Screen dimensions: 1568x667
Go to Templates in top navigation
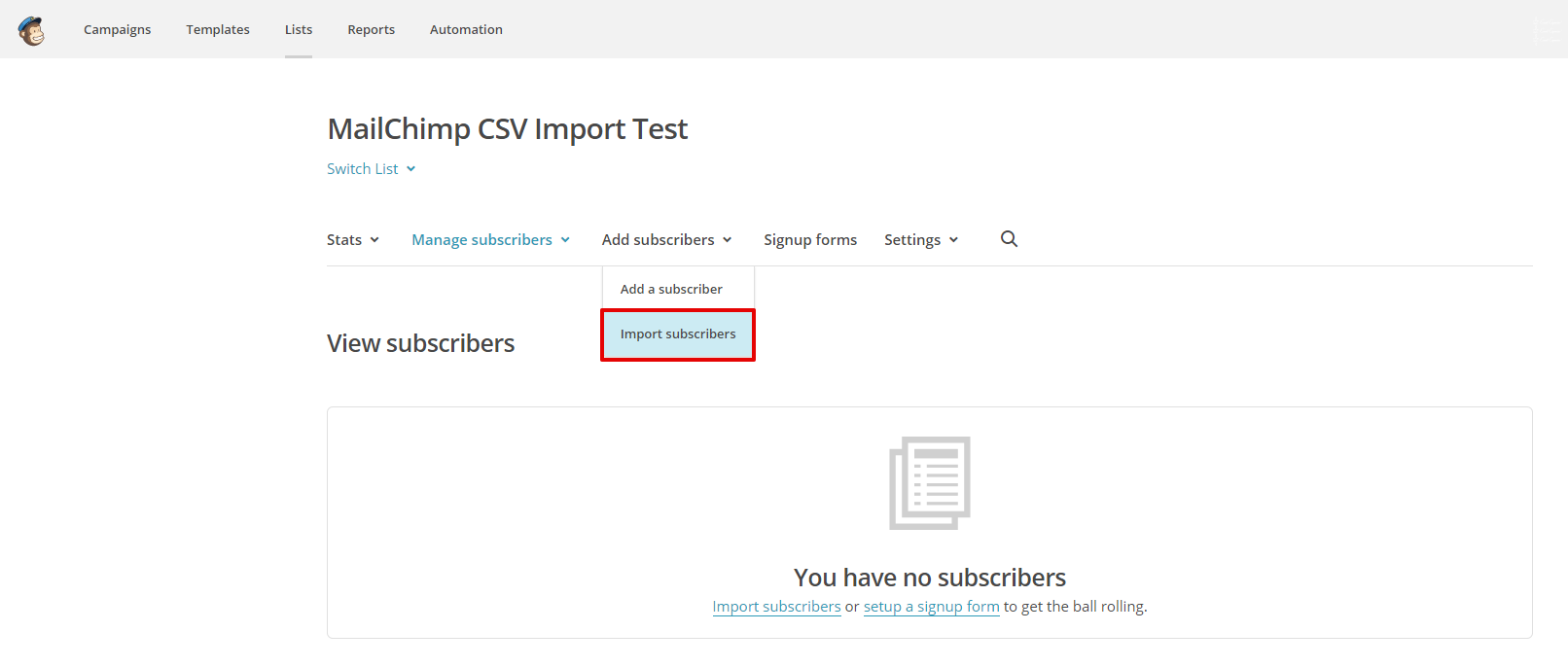(x=218, y=29)
